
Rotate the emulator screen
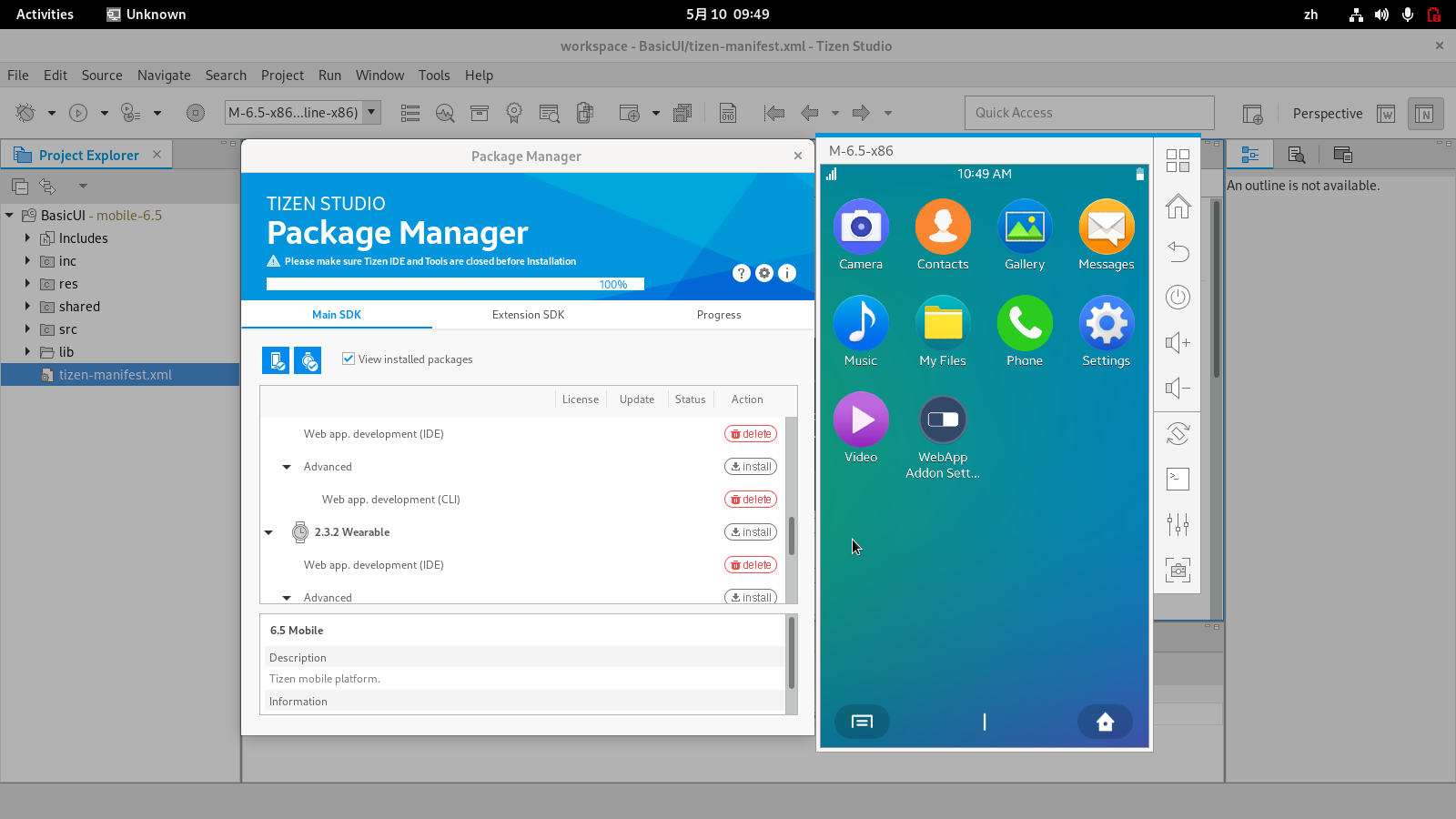tap(1178, 434)
